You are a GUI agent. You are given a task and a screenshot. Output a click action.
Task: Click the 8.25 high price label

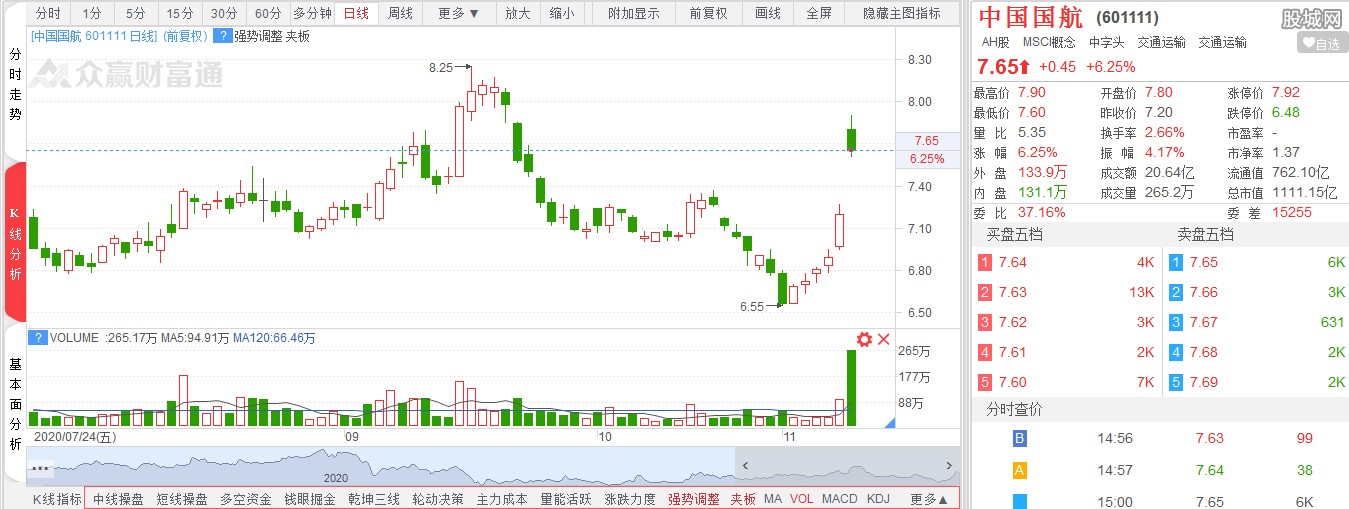click(441, 68)
